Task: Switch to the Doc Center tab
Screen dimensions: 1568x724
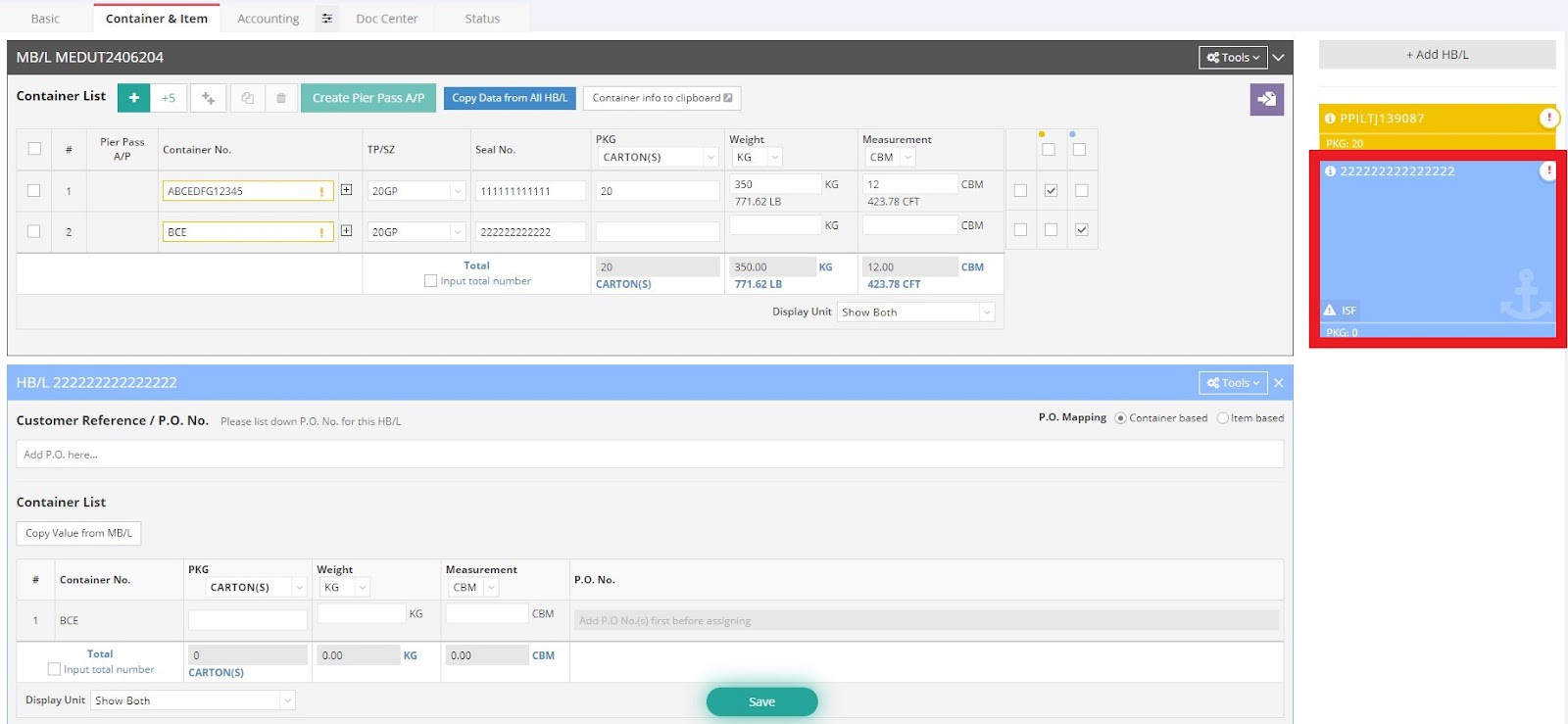Action: click(386, 19)
